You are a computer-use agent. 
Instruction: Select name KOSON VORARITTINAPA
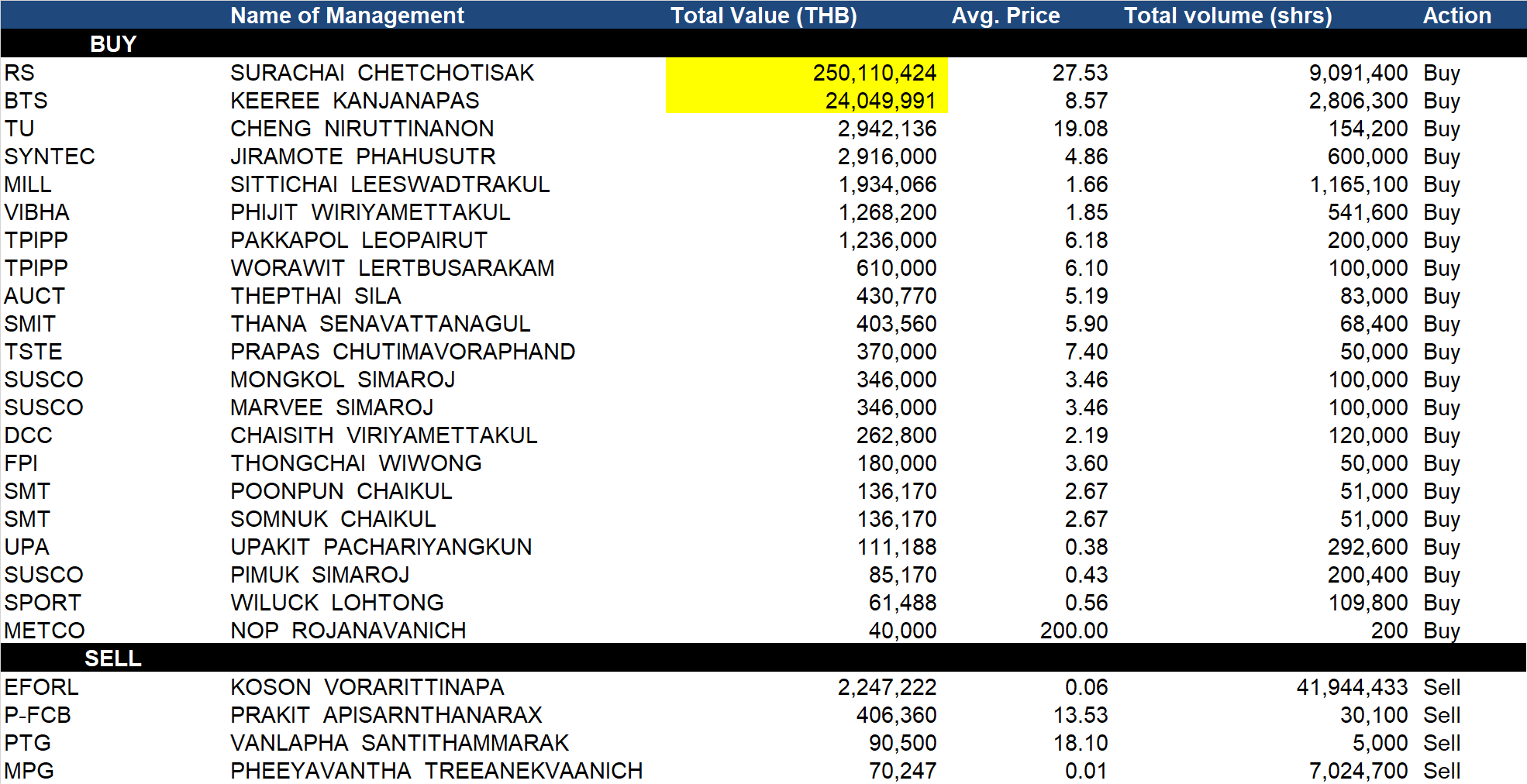click(x=367, y=687)
